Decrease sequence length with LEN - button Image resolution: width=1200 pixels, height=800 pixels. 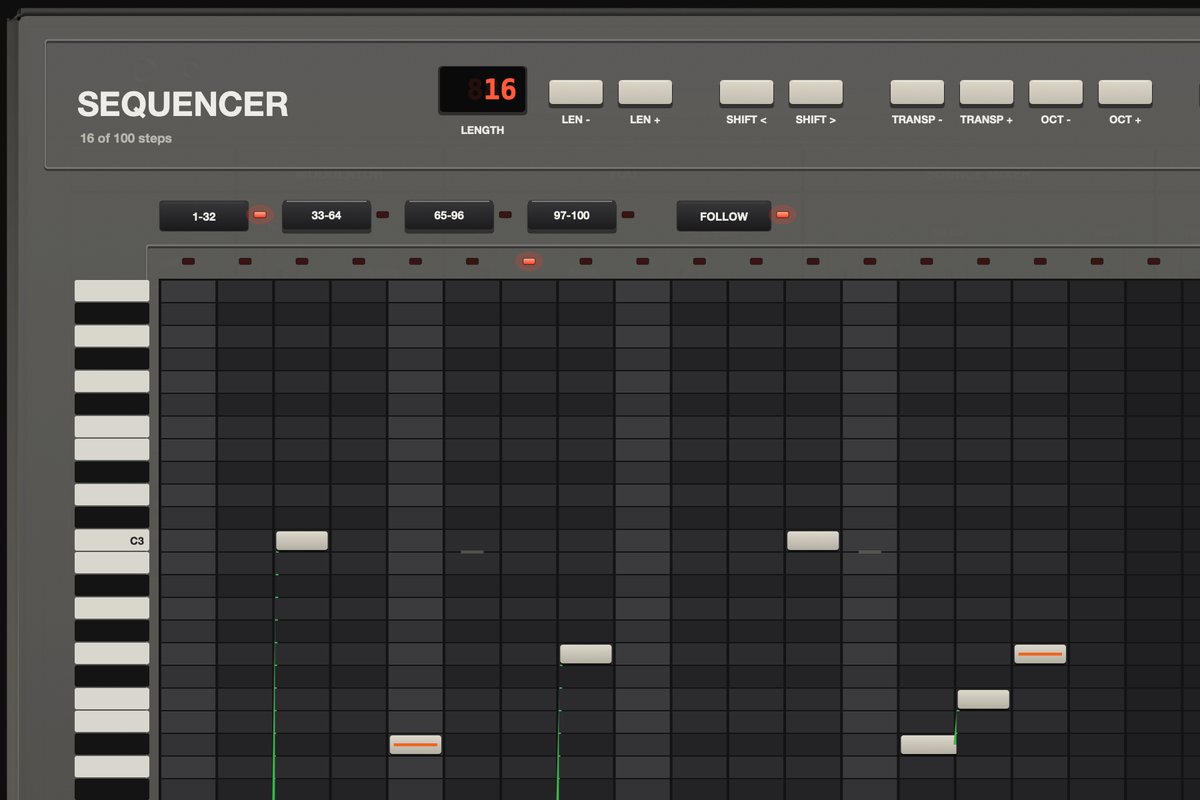tap(575, 93)
